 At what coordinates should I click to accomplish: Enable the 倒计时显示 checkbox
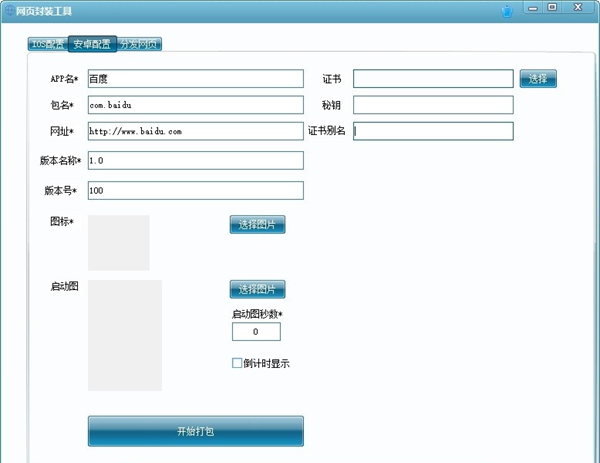click(237, 363)
